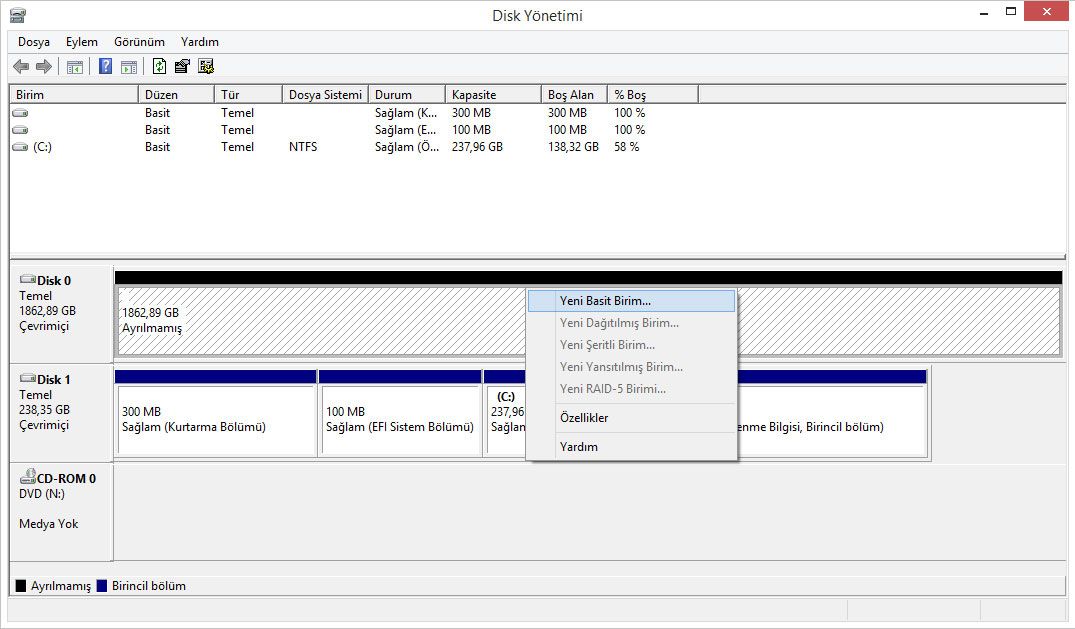Click the black Ayrılmamış legend swatch

coord(21,586)
